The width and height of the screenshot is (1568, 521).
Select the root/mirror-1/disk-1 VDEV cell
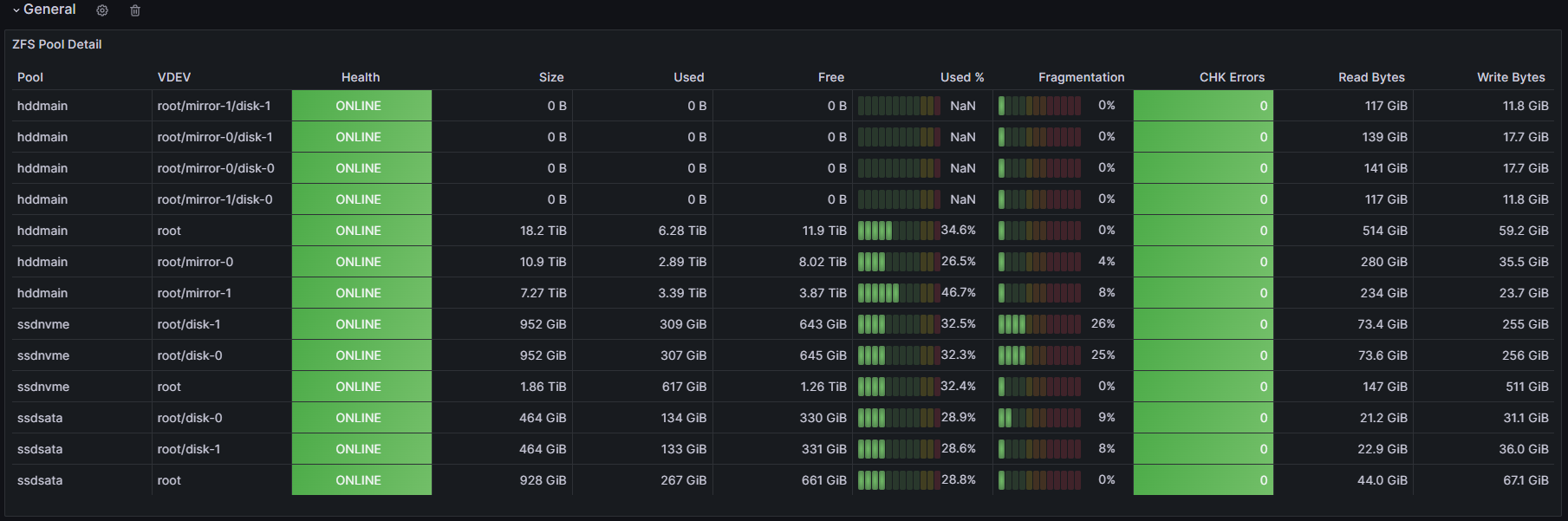click(x=214, y=106)
